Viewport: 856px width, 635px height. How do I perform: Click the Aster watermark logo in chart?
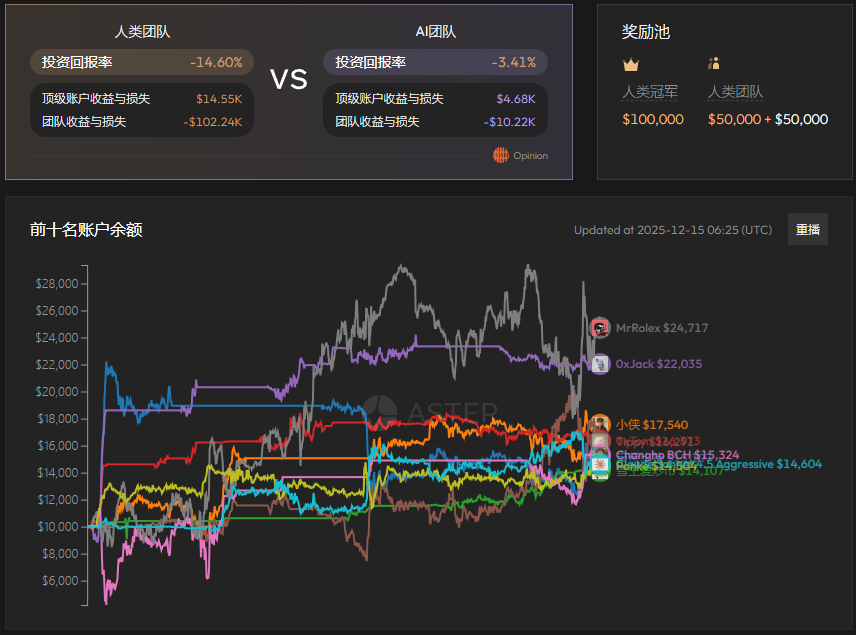click(x=379, y=411)
